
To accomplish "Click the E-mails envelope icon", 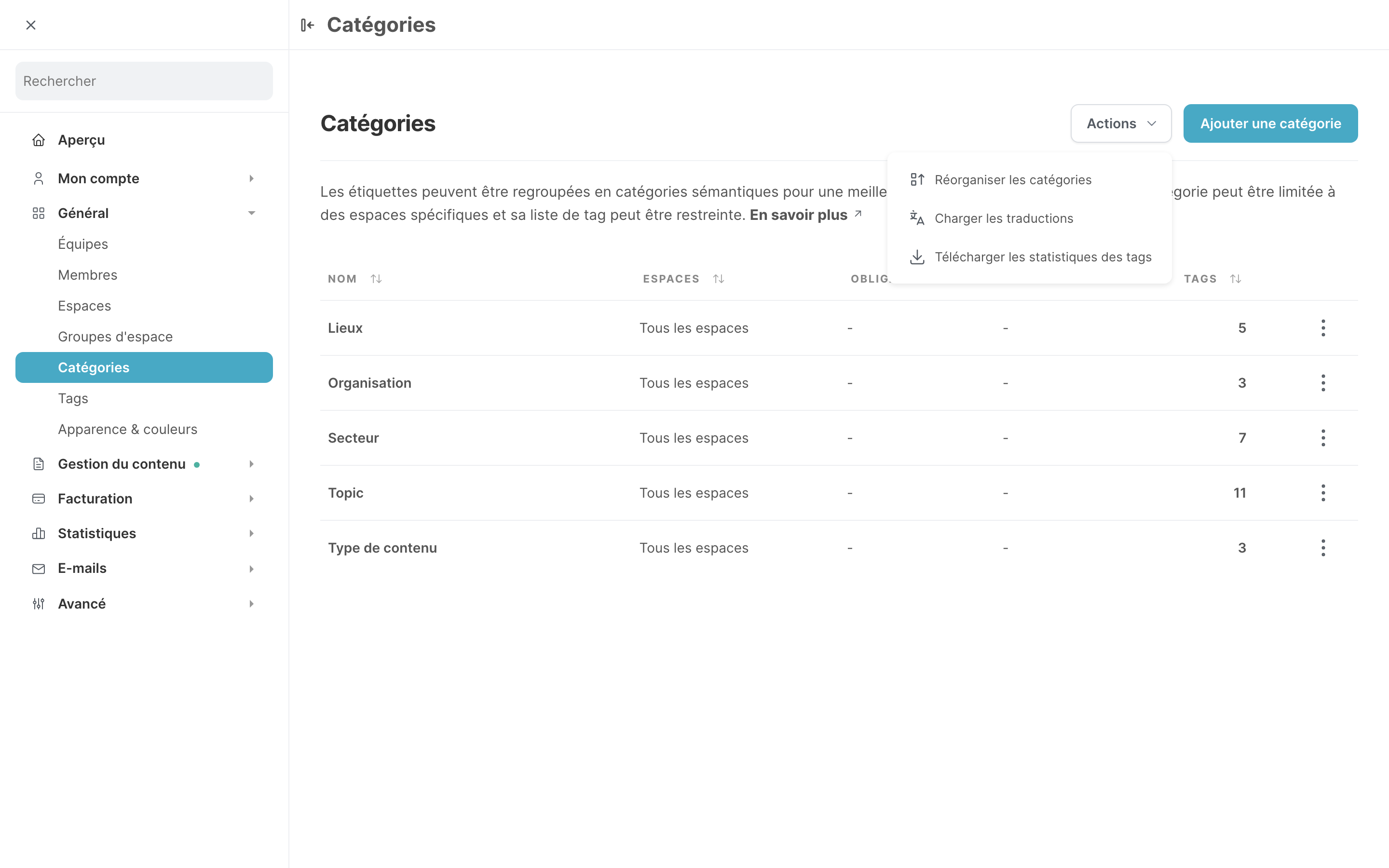I will (39, 569).
